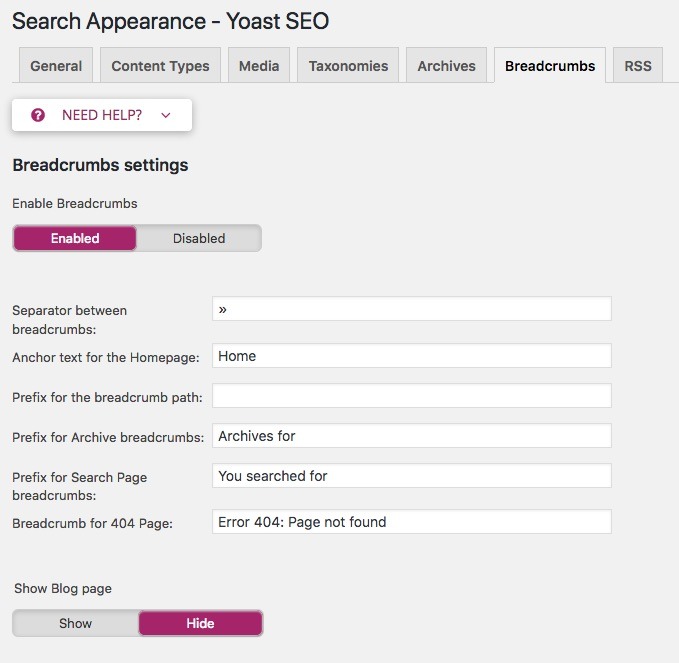Click the 'Breadcrumb for 404 Page:' label

pyautogui.click(x=92, y=524)
